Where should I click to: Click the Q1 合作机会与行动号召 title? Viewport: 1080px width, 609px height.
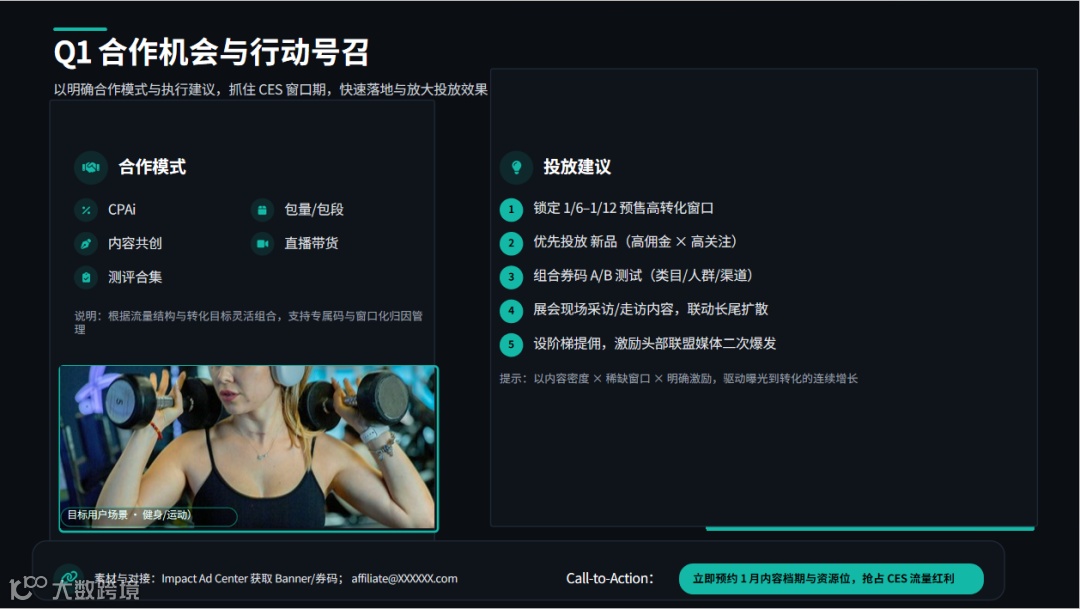[211, 53]
